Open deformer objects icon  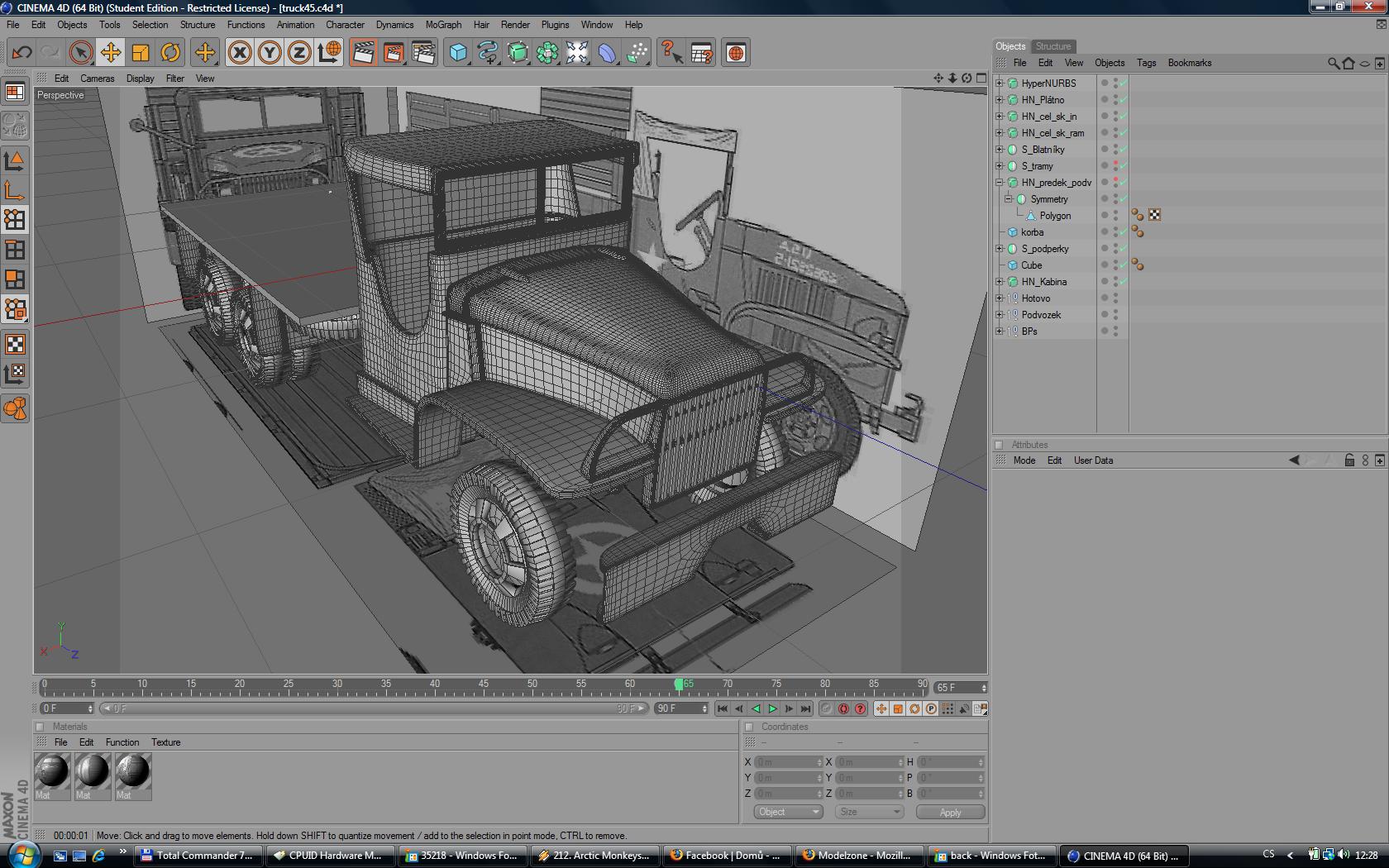tap(607, 53)
